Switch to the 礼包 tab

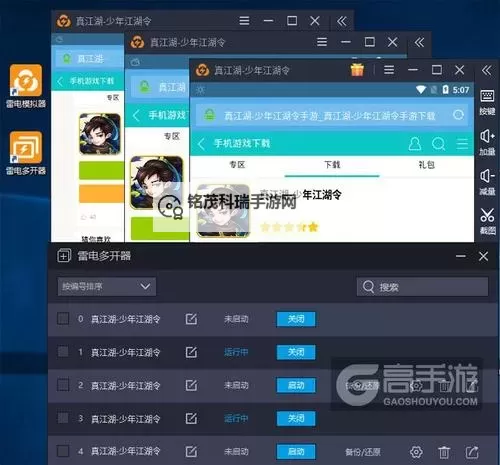[426, 165]
